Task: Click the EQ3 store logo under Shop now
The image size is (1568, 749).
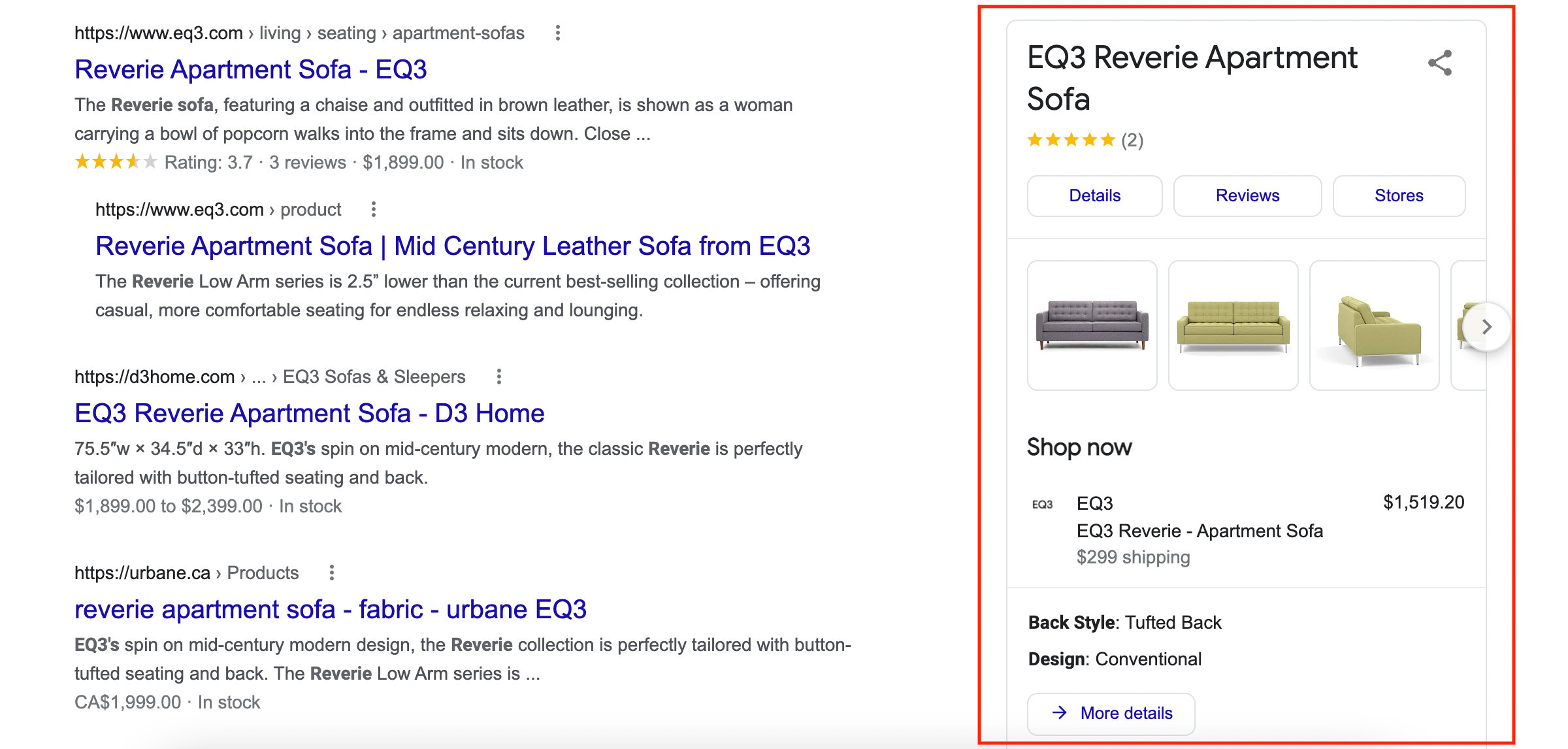Action: pos(1042,504)
